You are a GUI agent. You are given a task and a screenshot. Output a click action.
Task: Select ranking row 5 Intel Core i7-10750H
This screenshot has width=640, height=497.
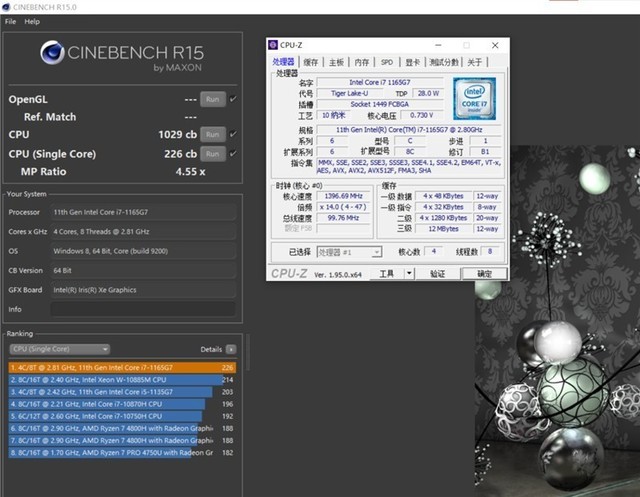click(x=122, y=416)
